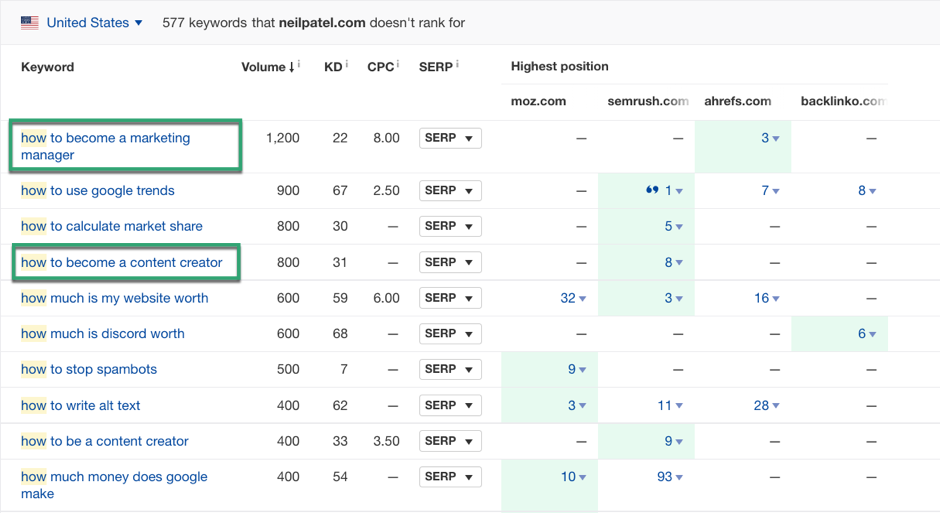Select KD value 7 in spambots row
The image size is (940, 513).
pyautogui.click(x=344, y=369)
